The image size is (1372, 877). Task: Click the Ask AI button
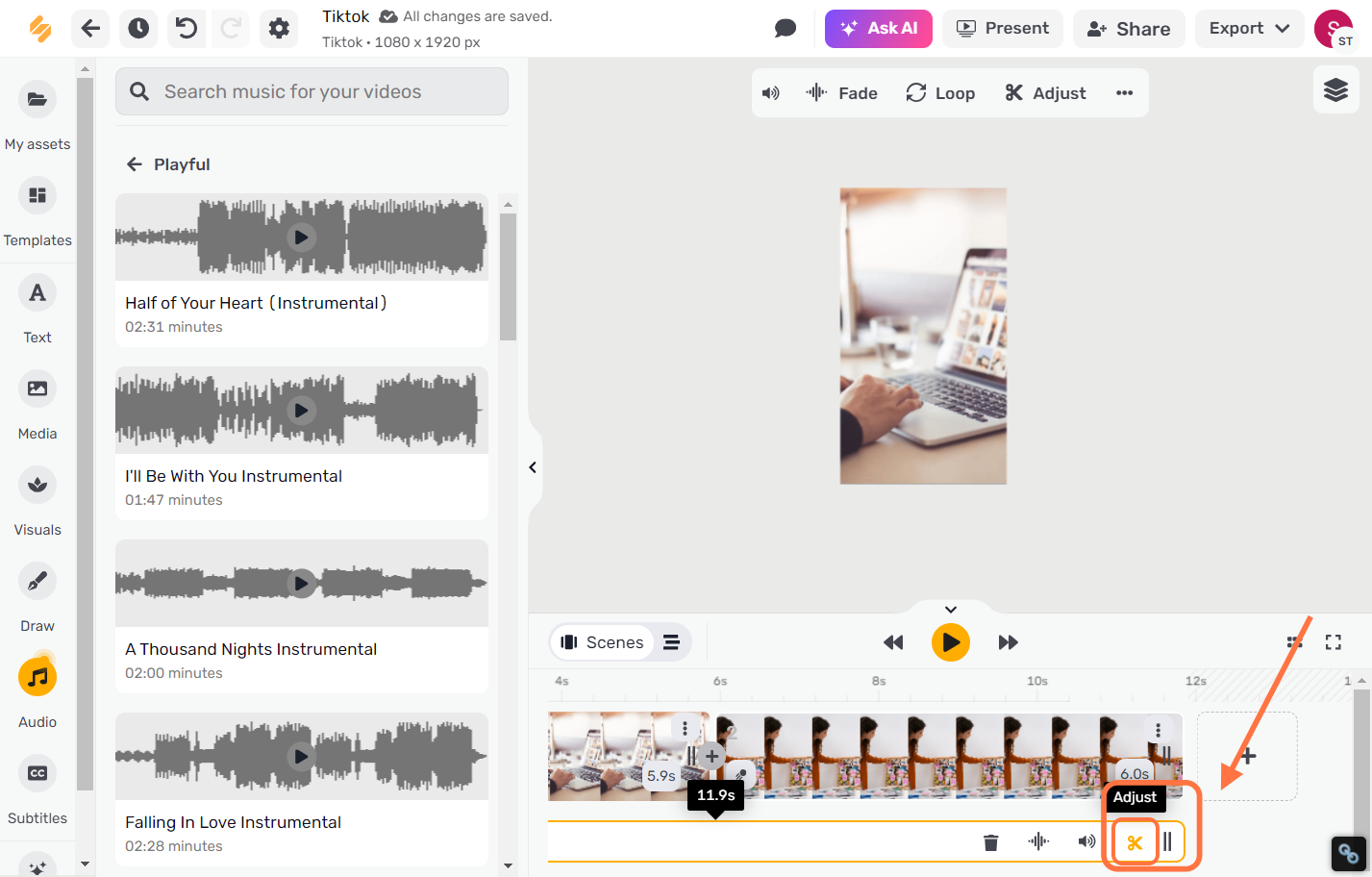tap(879, 29)
